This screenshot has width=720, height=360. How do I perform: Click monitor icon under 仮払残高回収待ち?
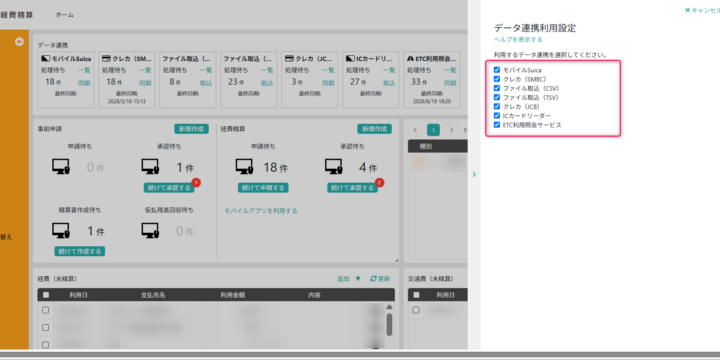click(x=150, y=231)
